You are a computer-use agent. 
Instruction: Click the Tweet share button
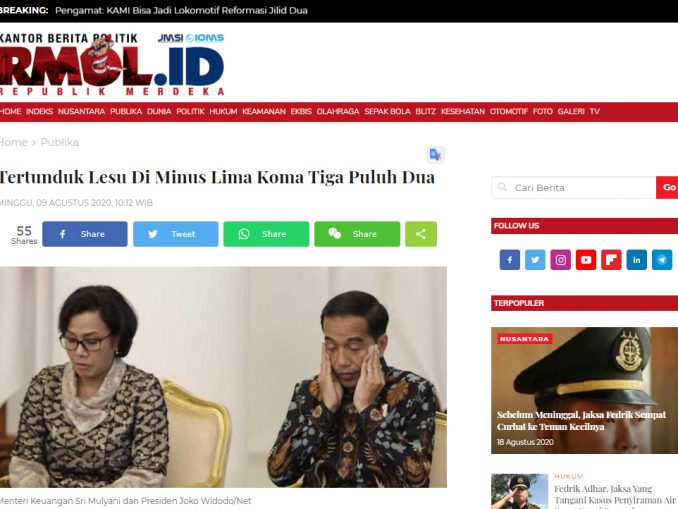(x=176, y=234)
